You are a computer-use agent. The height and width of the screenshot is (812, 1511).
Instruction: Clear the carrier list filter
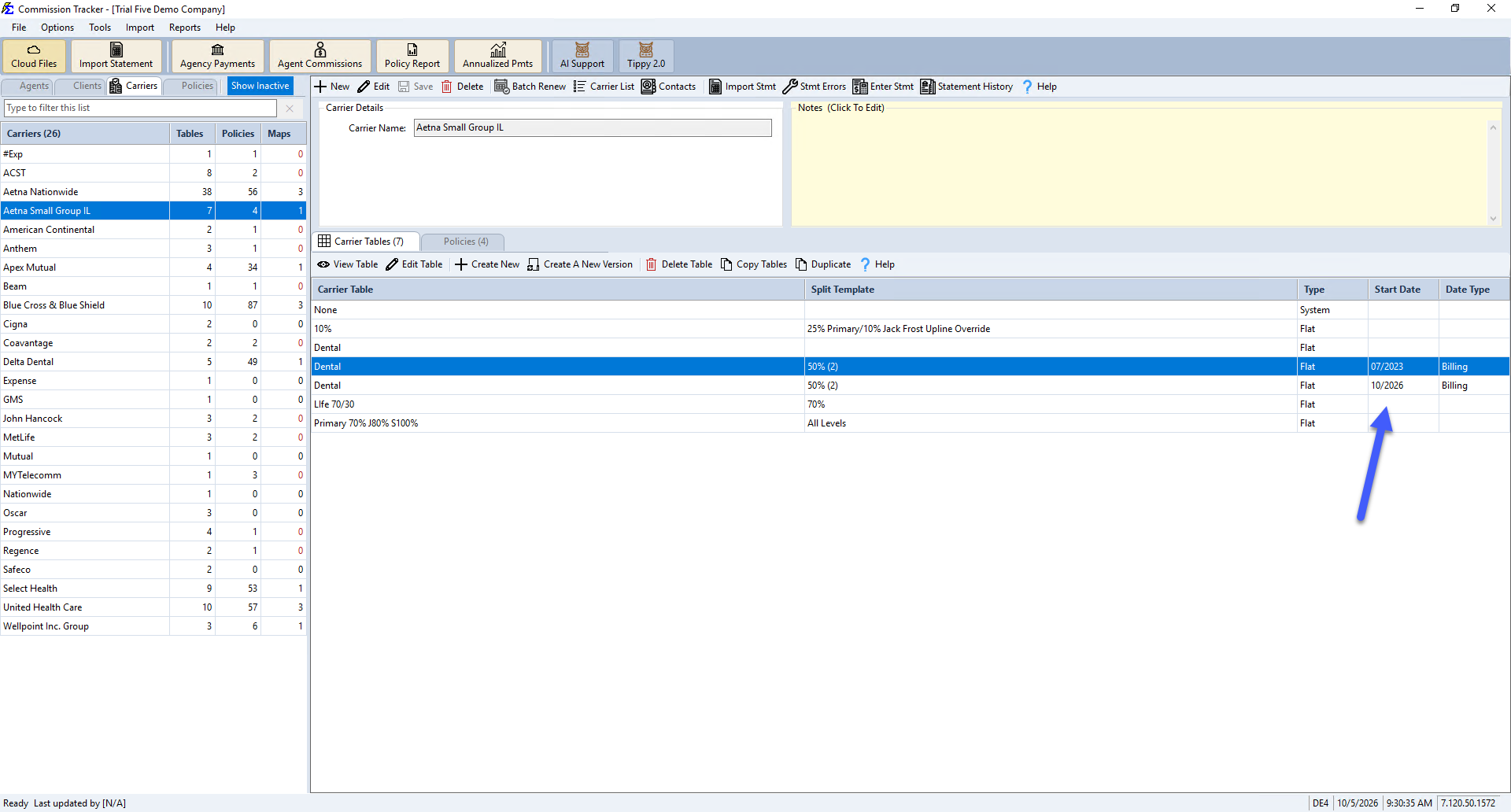(290, 109)
